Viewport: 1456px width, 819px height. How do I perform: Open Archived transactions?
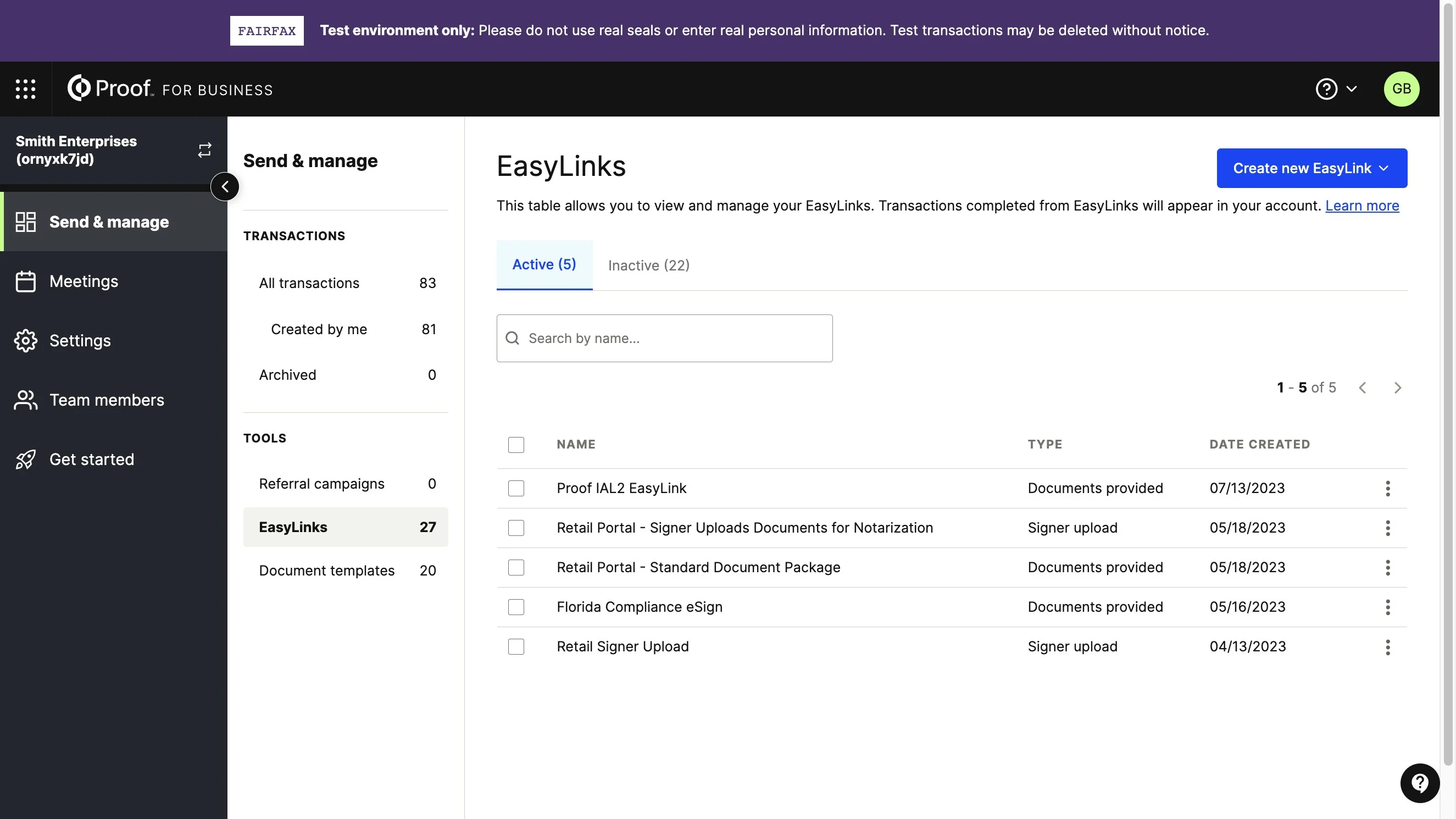346,375
